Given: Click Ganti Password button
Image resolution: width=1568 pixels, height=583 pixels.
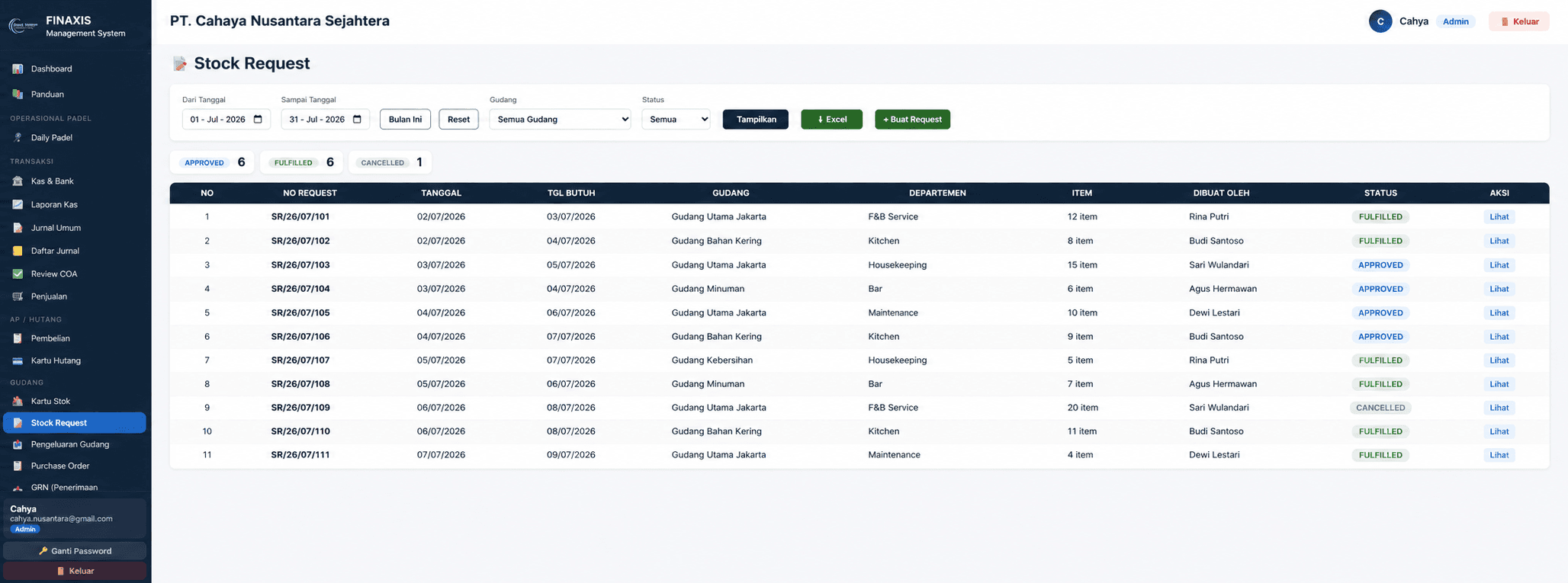Looking at the screenshot, I should 75,550.
